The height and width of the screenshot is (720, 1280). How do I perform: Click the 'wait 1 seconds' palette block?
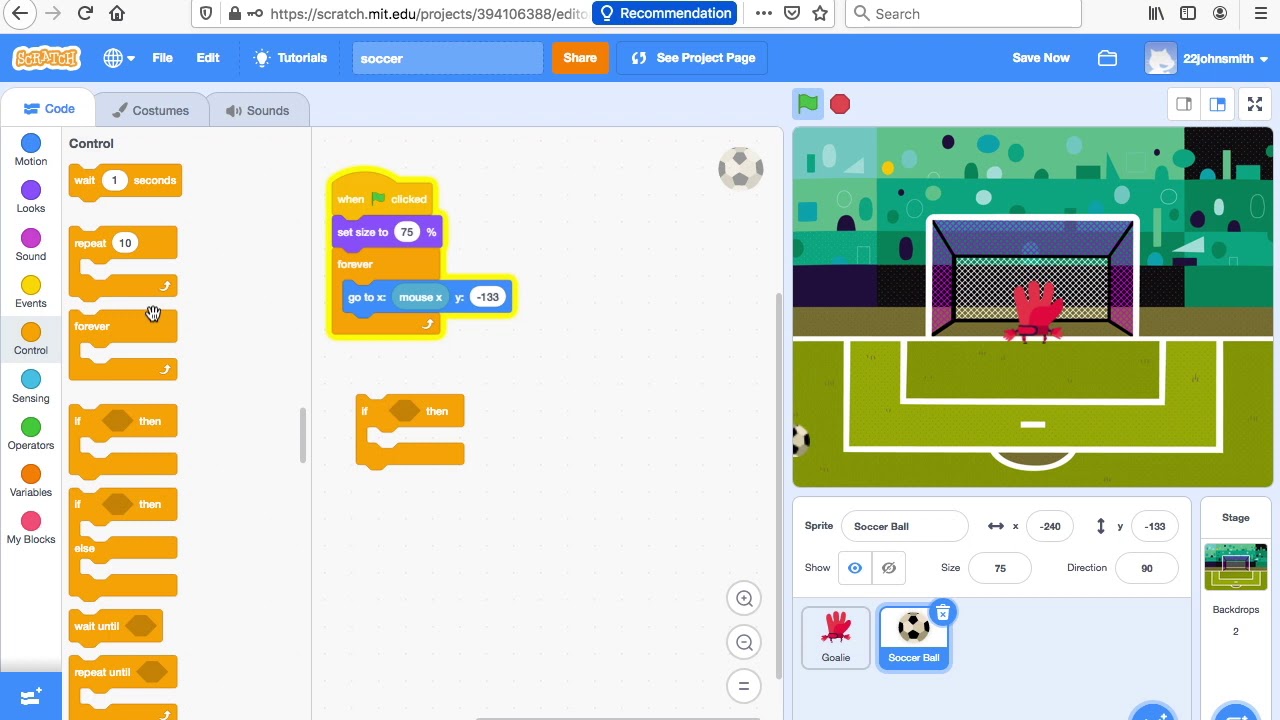pyautogui.click(x=125, y=181)
